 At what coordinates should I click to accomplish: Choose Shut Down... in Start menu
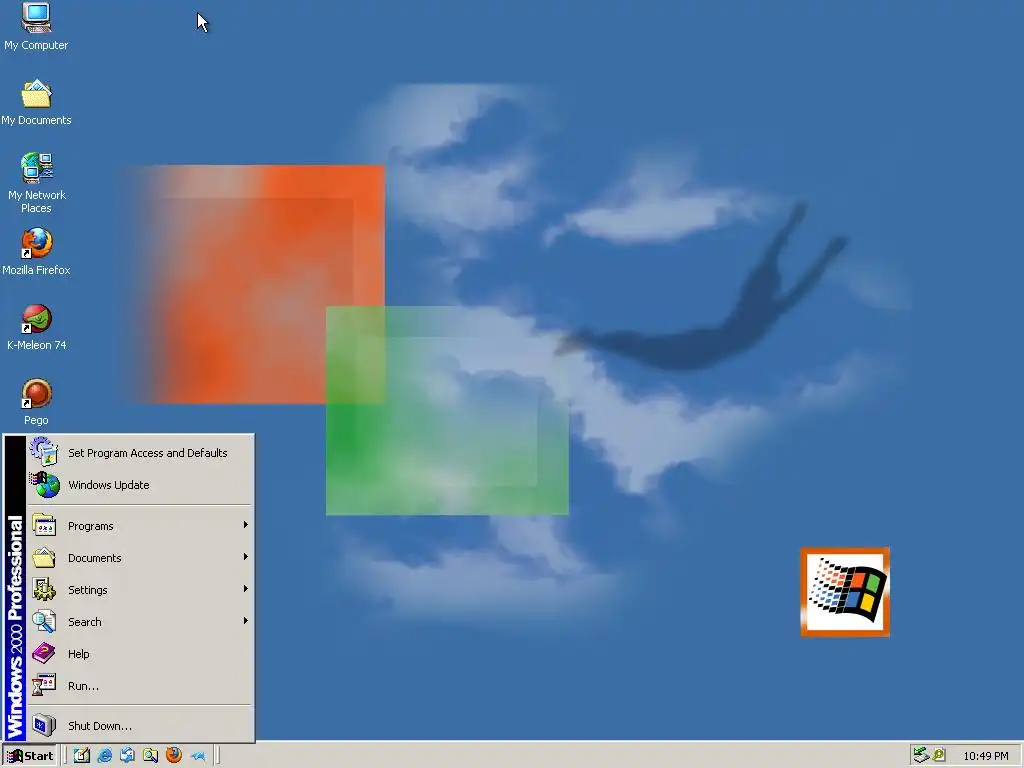pos(140,726)
